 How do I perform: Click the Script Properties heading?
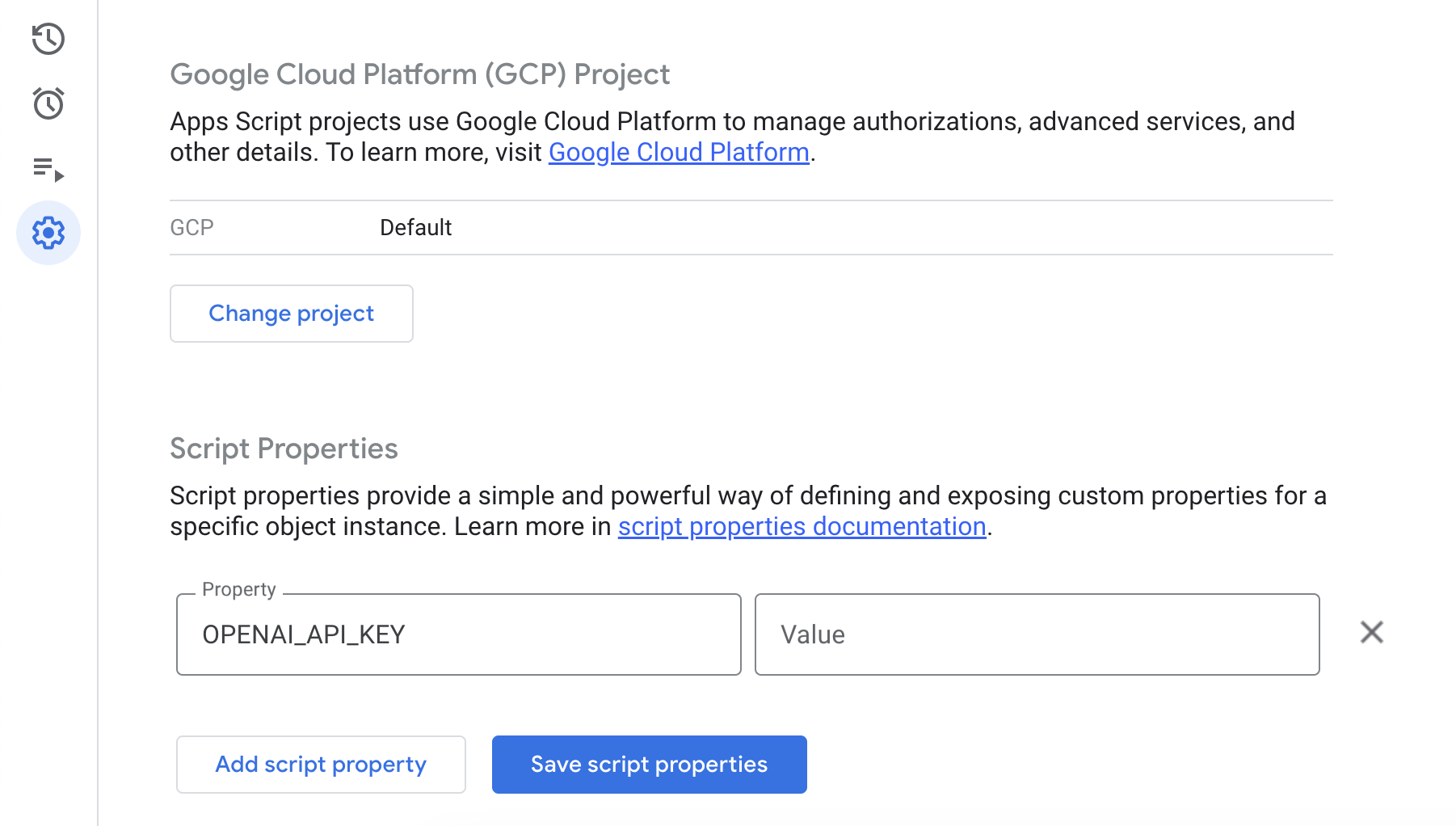(284, 449)
